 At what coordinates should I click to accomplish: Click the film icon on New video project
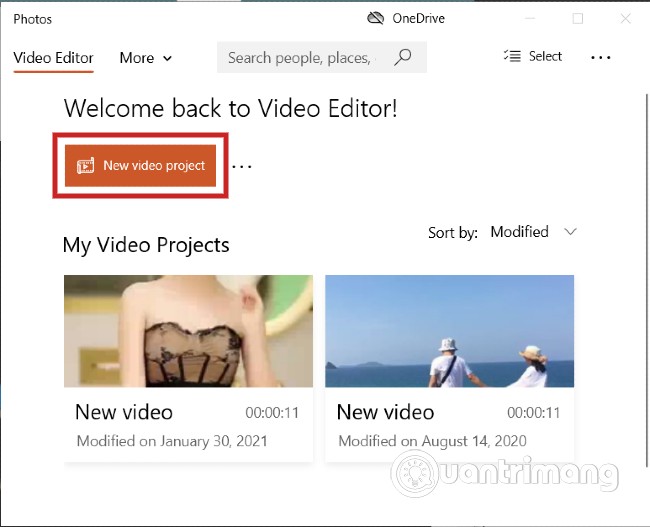coord(85,166)
